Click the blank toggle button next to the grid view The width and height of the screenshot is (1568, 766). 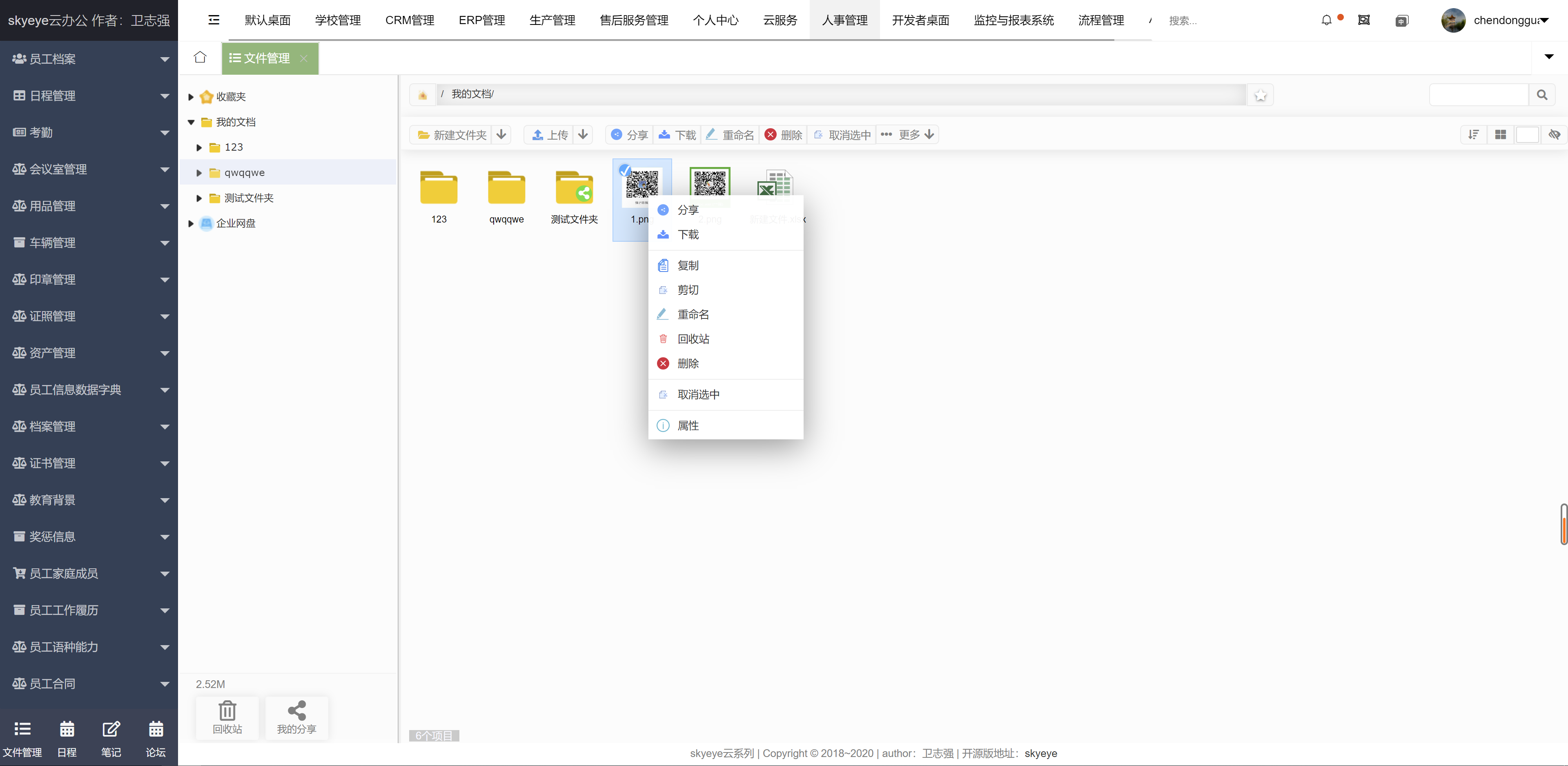click(1527, 135)
